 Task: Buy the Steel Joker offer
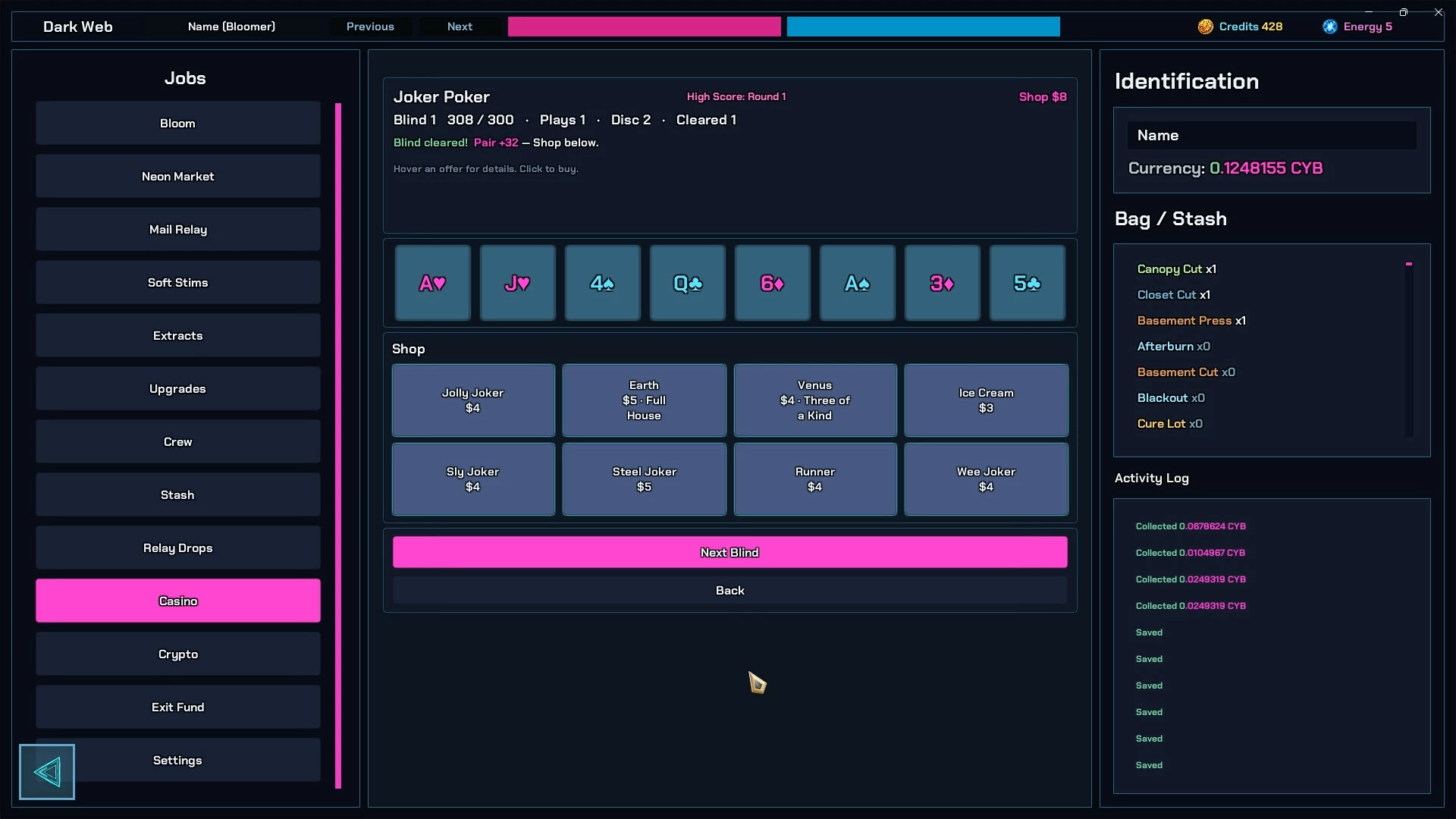pyautogui.click(x=644, y=479)
